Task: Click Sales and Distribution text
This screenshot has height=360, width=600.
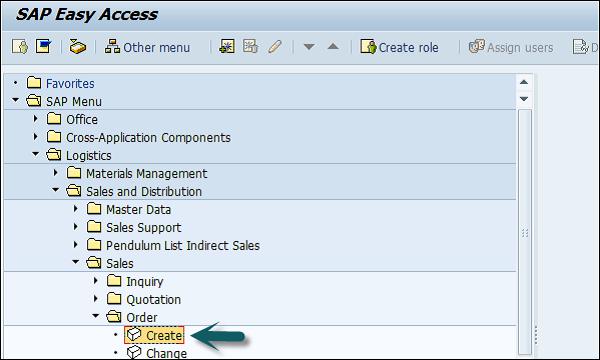Action: pos(144,192)
